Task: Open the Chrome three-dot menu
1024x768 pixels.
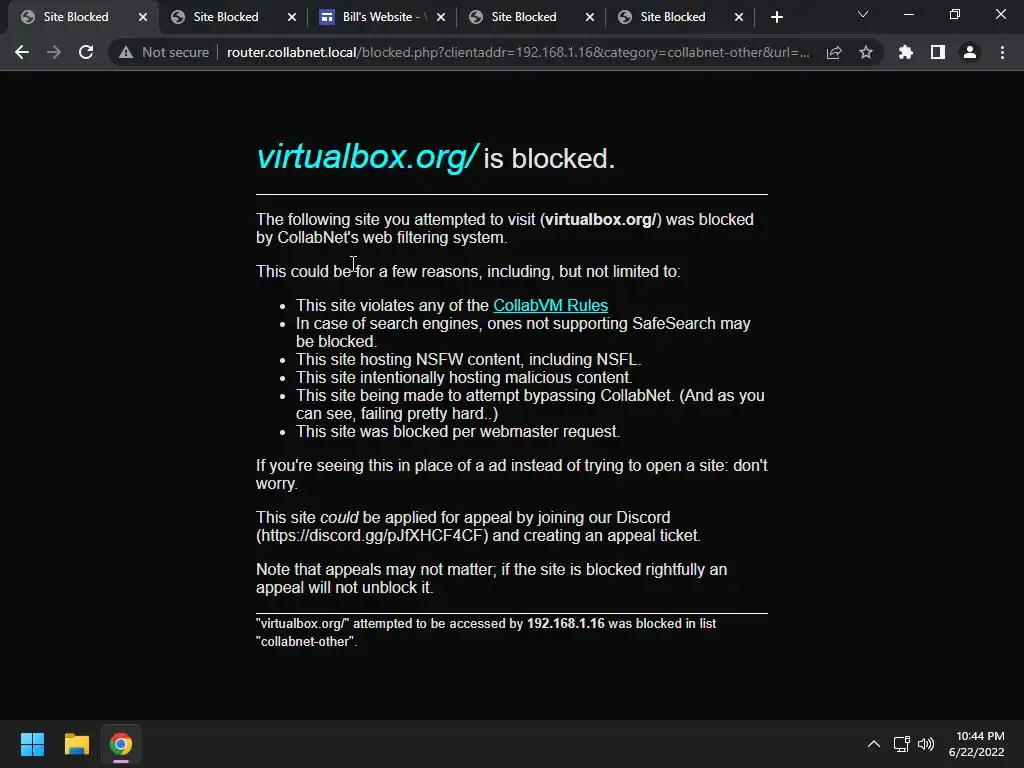Action: pyautogui.click(x=1002, y=52)
